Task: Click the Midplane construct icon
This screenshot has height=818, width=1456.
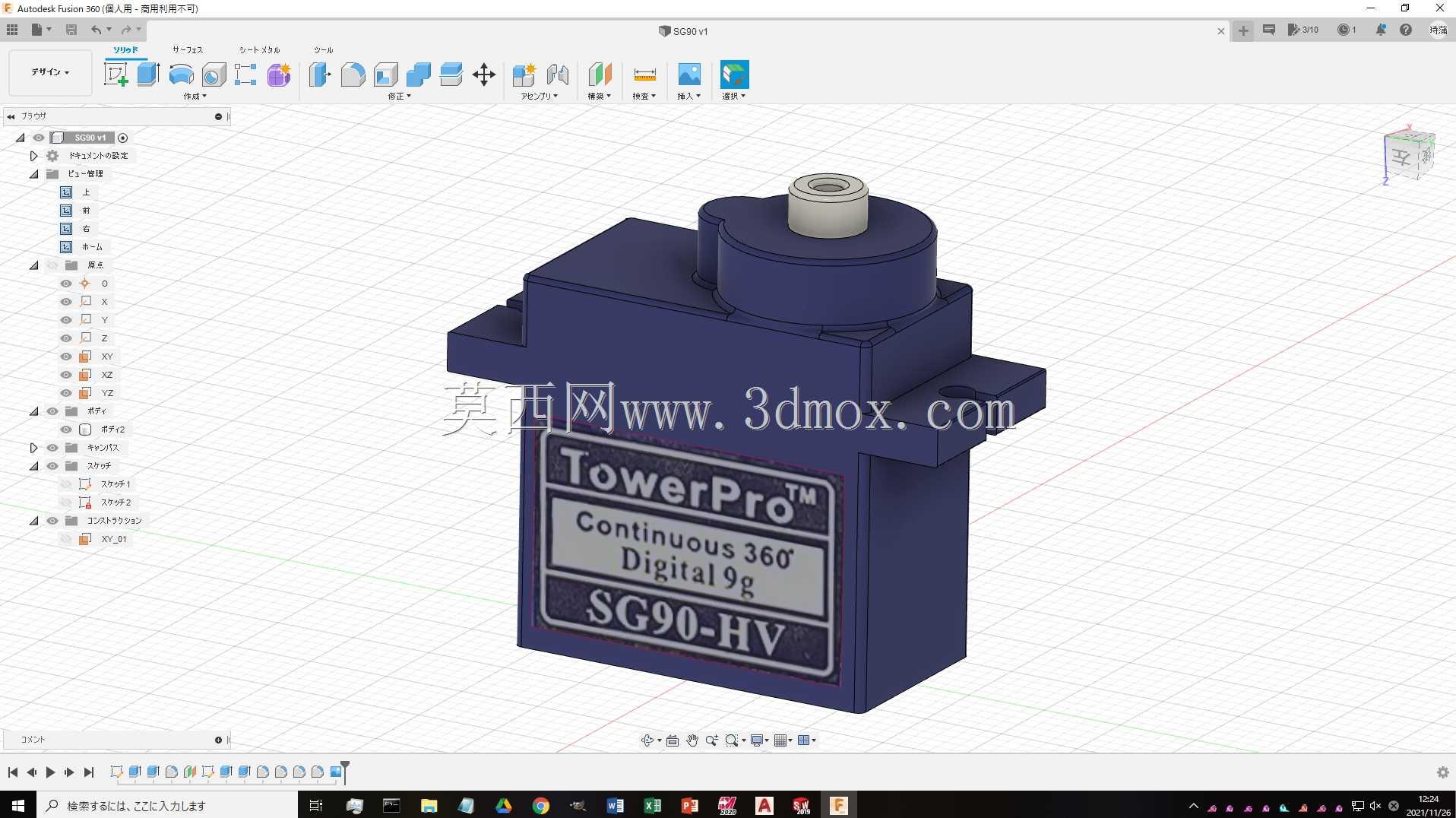Action: pyautogui.click(x=600, y=75)
